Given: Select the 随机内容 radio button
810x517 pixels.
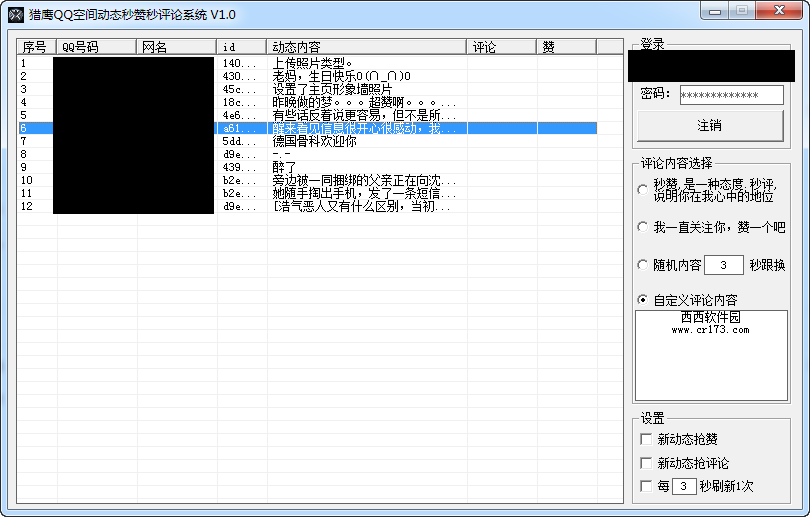Looking at the screenshot, I should 643,265.
